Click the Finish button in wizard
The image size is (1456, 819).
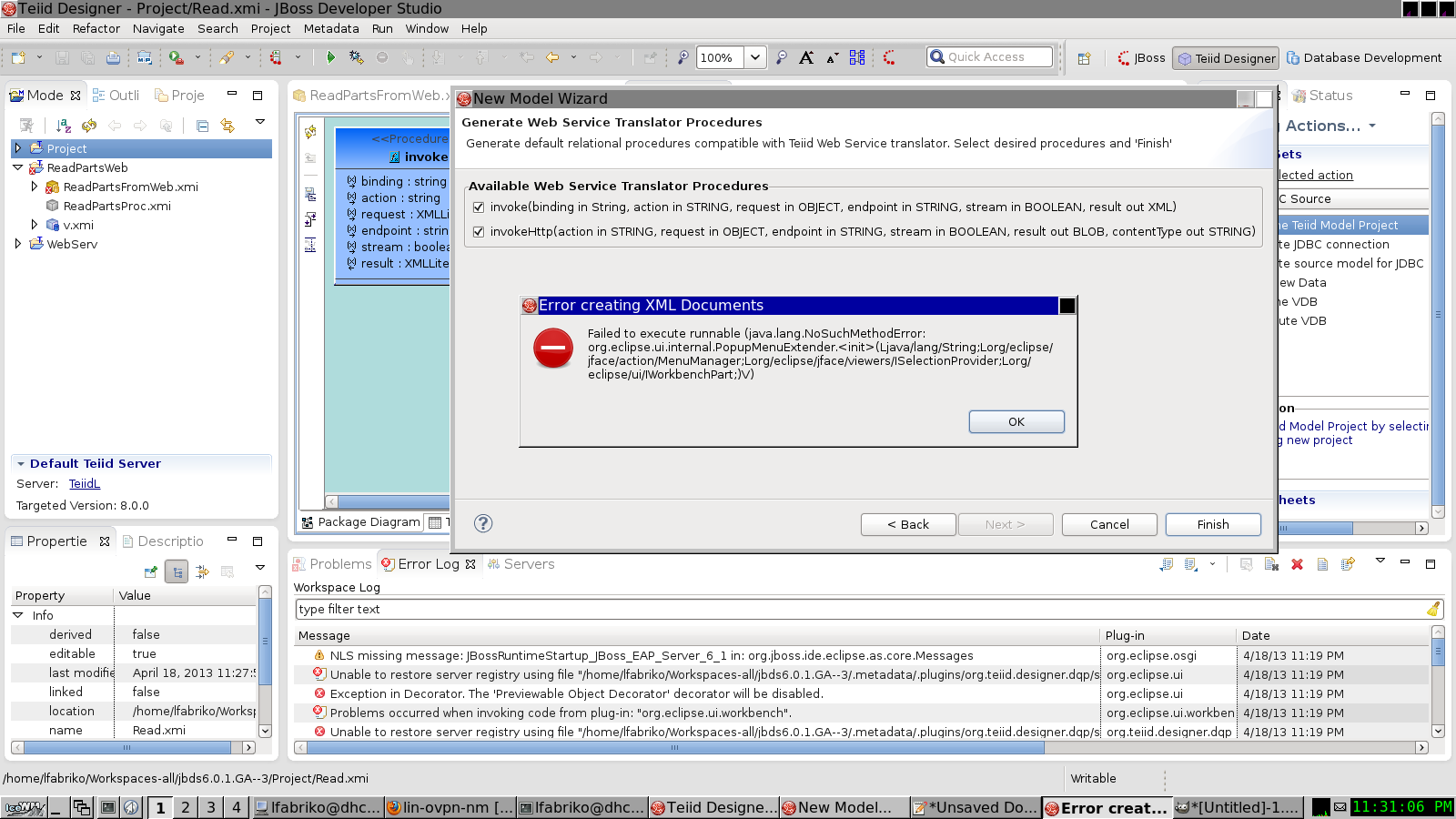point(1213,524)
